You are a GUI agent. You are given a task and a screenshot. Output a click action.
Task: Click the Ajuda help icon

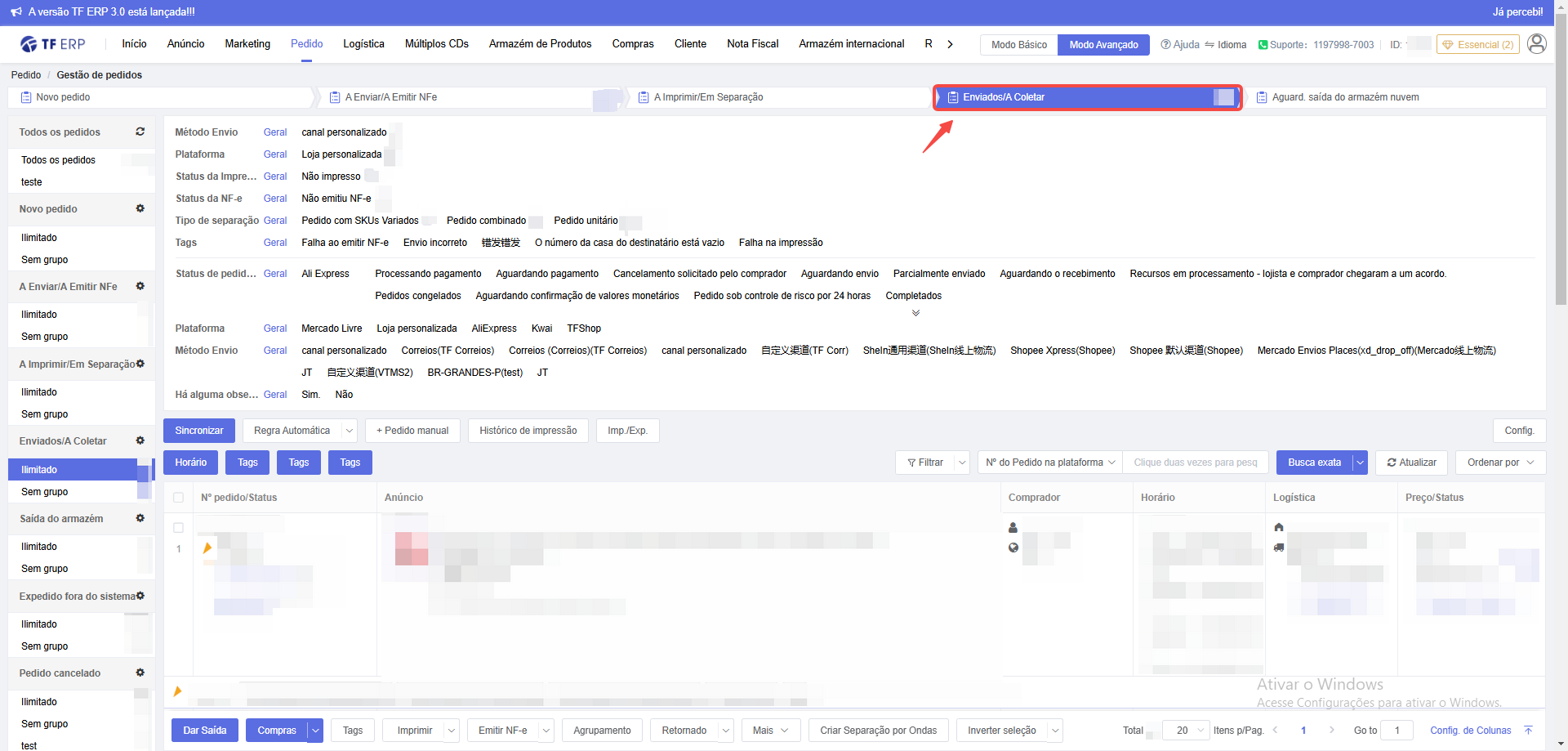[1165, 45]
